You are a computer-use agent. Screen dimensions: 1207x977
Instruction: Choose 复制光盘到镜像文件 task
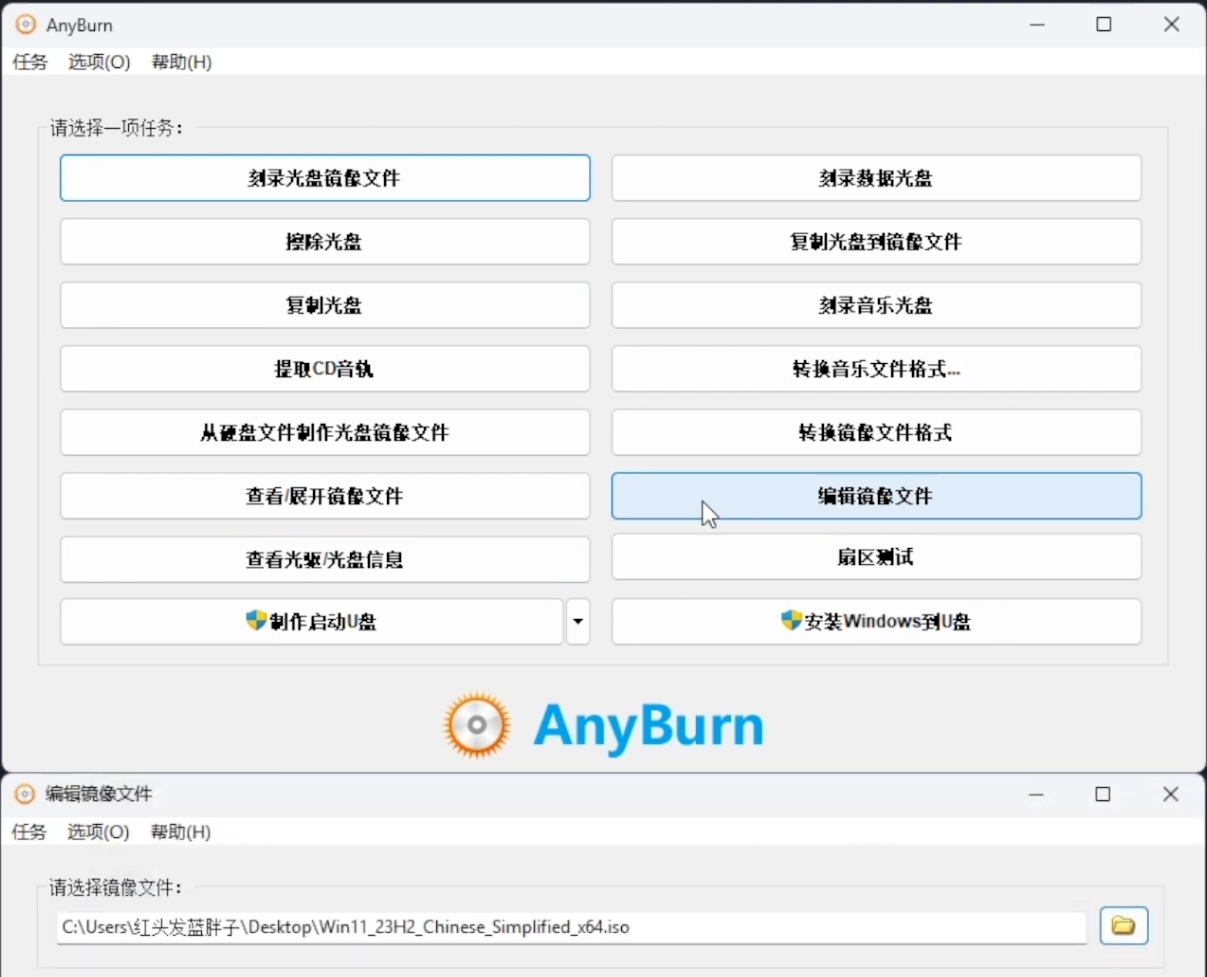(x=876, y=242)
